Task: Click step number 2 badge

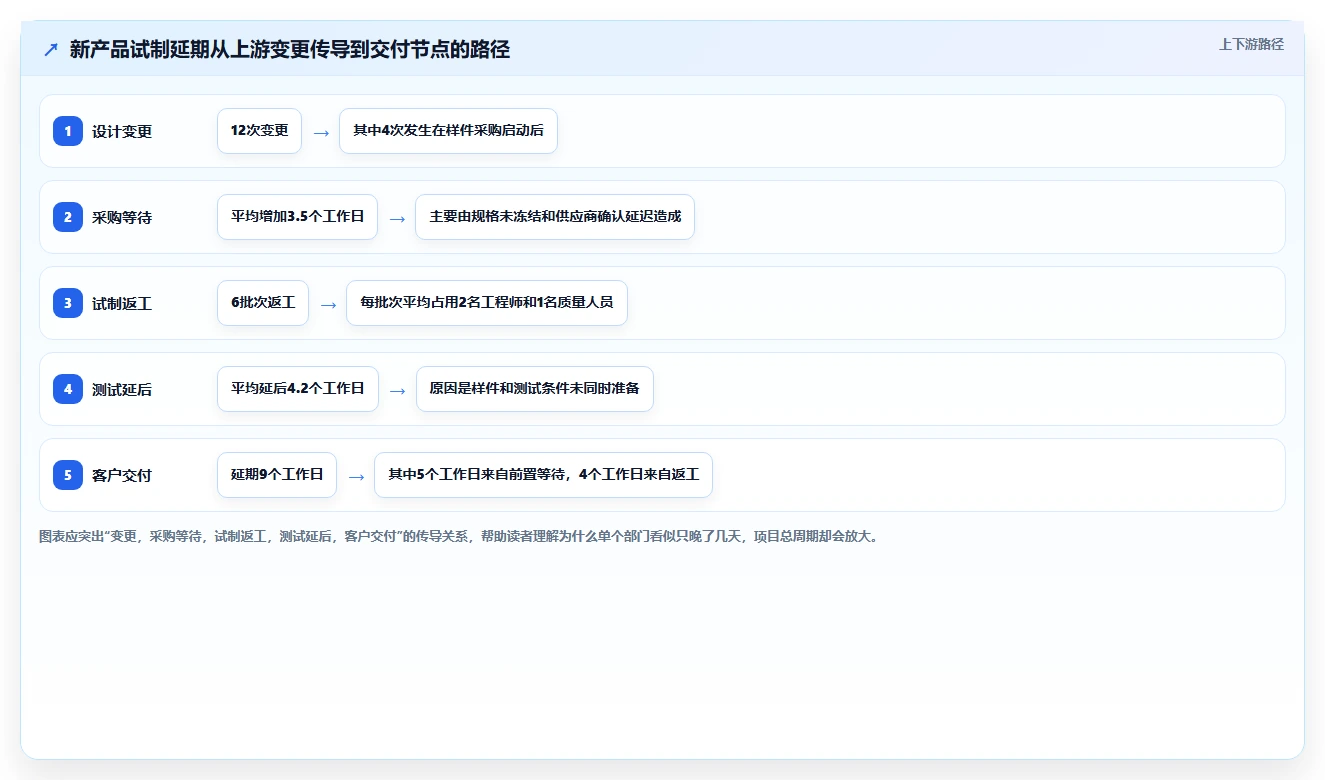Action: click(x=68, y=217)
